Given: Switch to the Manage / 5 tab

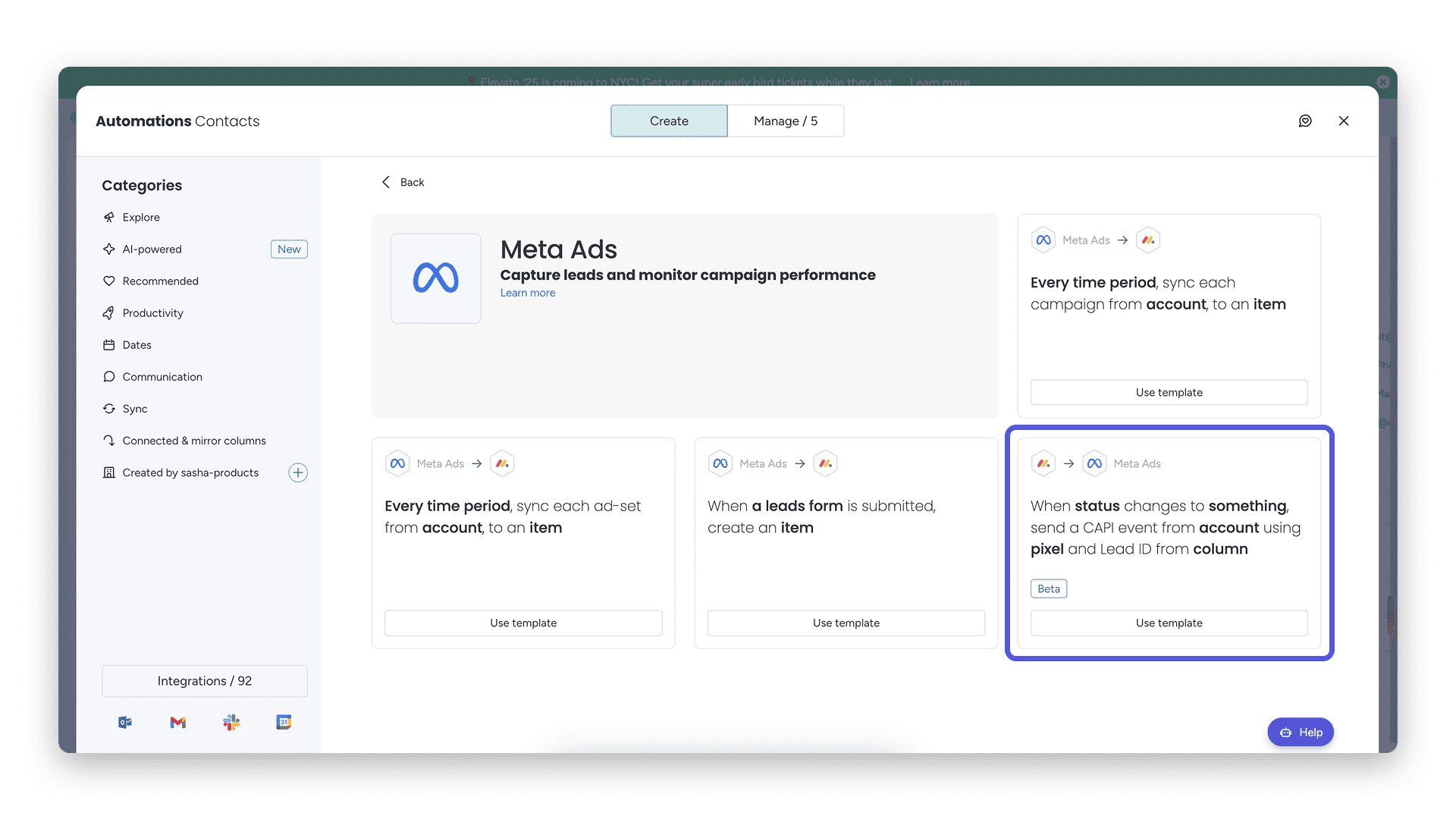Looking at the screenshot, I should click(x=785, y=121).
